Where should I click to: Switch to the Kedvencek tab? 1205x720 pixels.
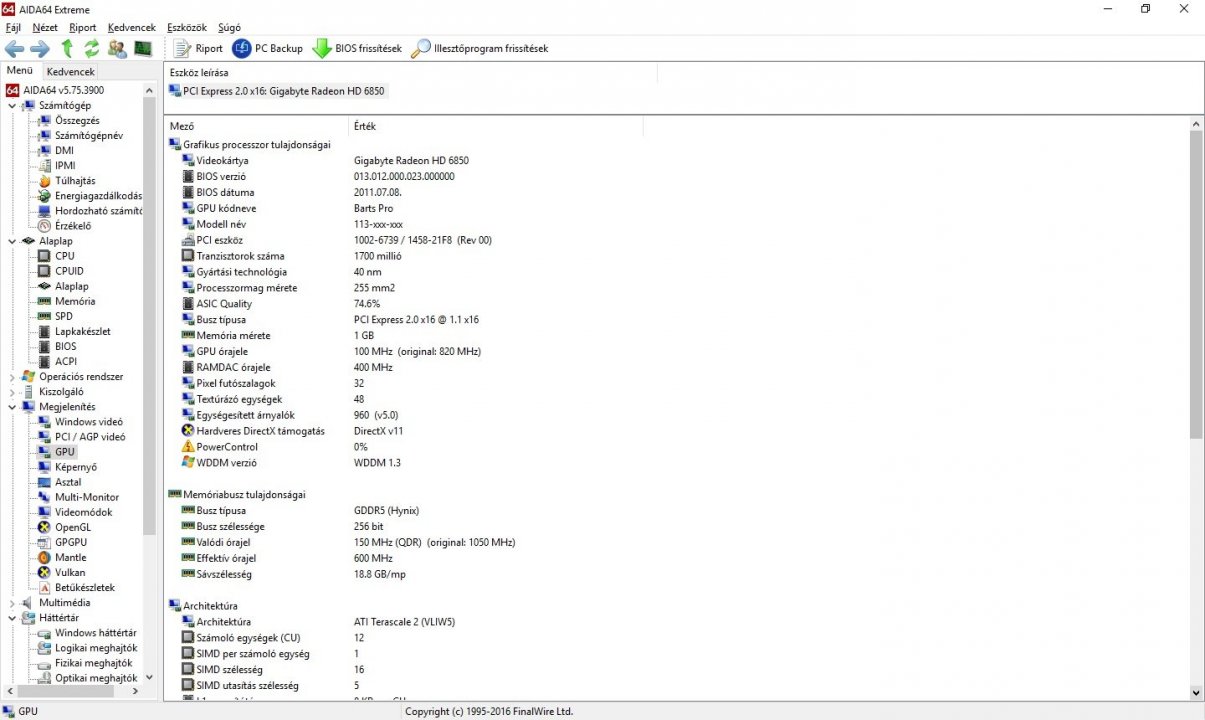[x=70, y=72]
